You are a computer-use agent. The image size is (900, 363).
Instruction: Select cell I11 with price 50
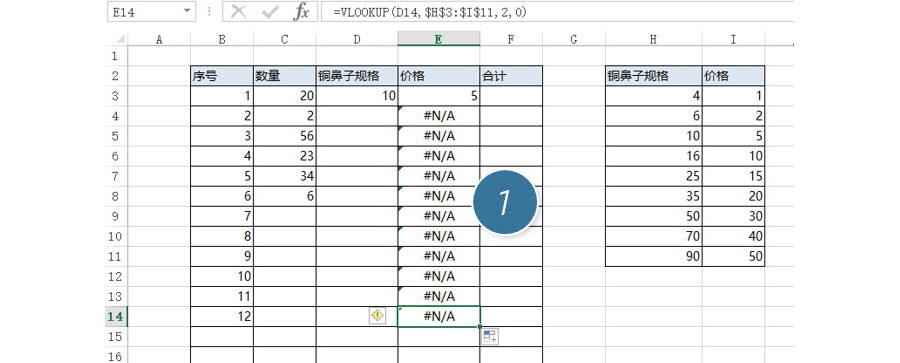(733, 256)
